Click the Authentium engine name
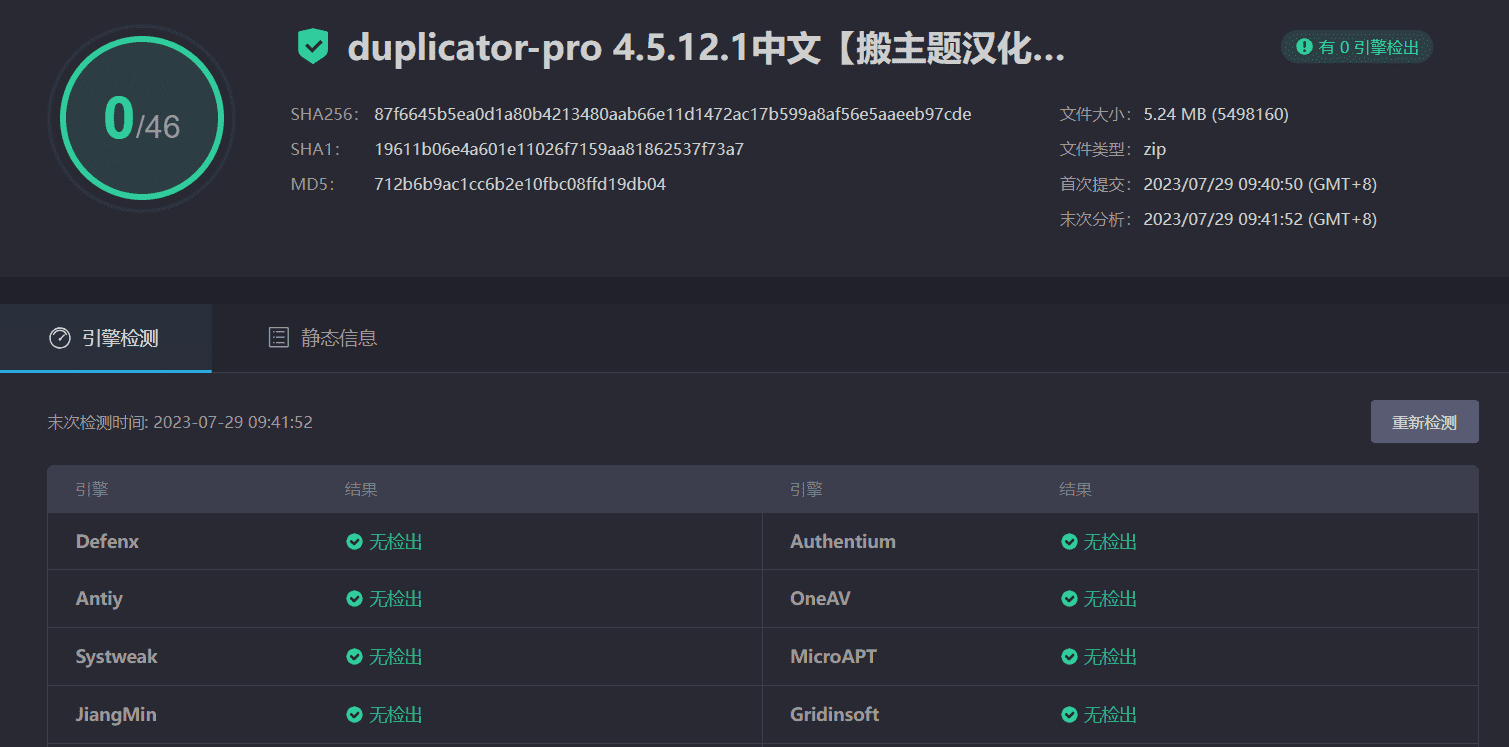This screenshot has height=747, width=1509. (843, 542)
